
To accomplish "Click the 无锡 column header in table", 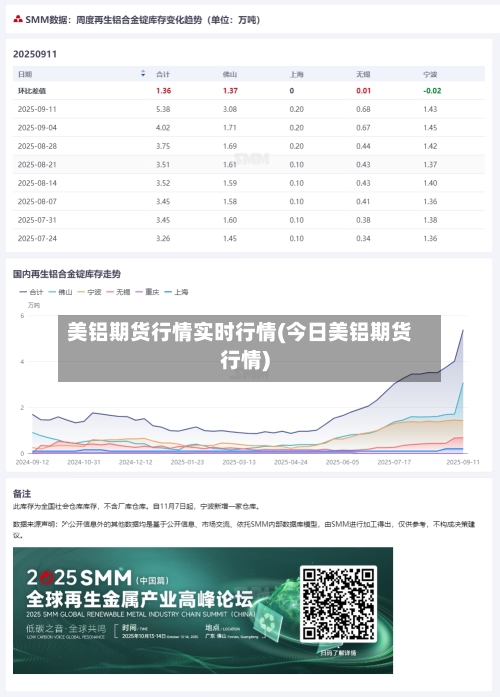I will point(363,74).
